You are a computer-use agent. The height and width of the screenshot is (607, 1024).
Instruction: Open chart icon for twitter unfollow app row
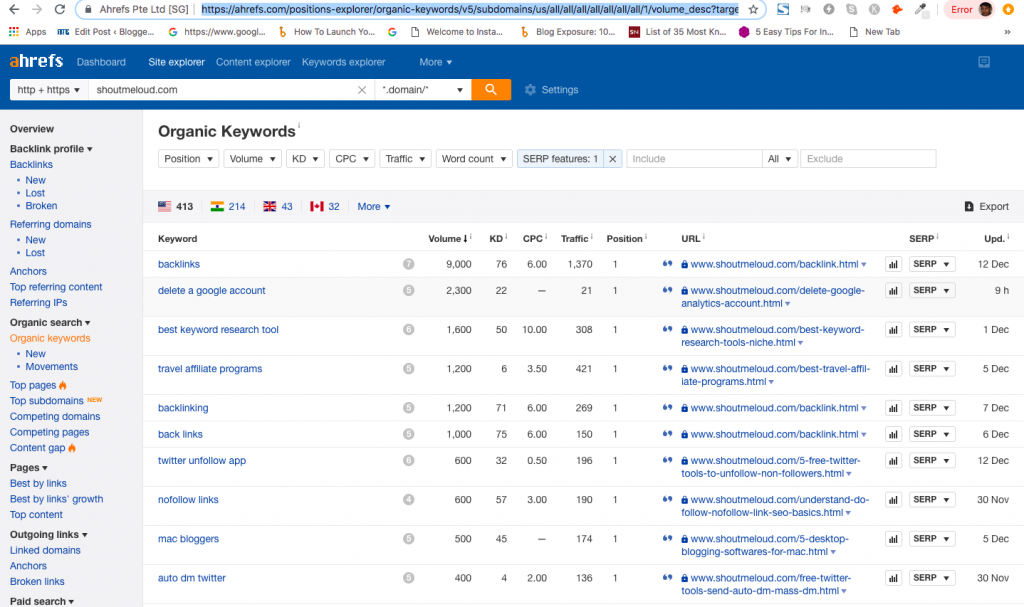(893, 461)
